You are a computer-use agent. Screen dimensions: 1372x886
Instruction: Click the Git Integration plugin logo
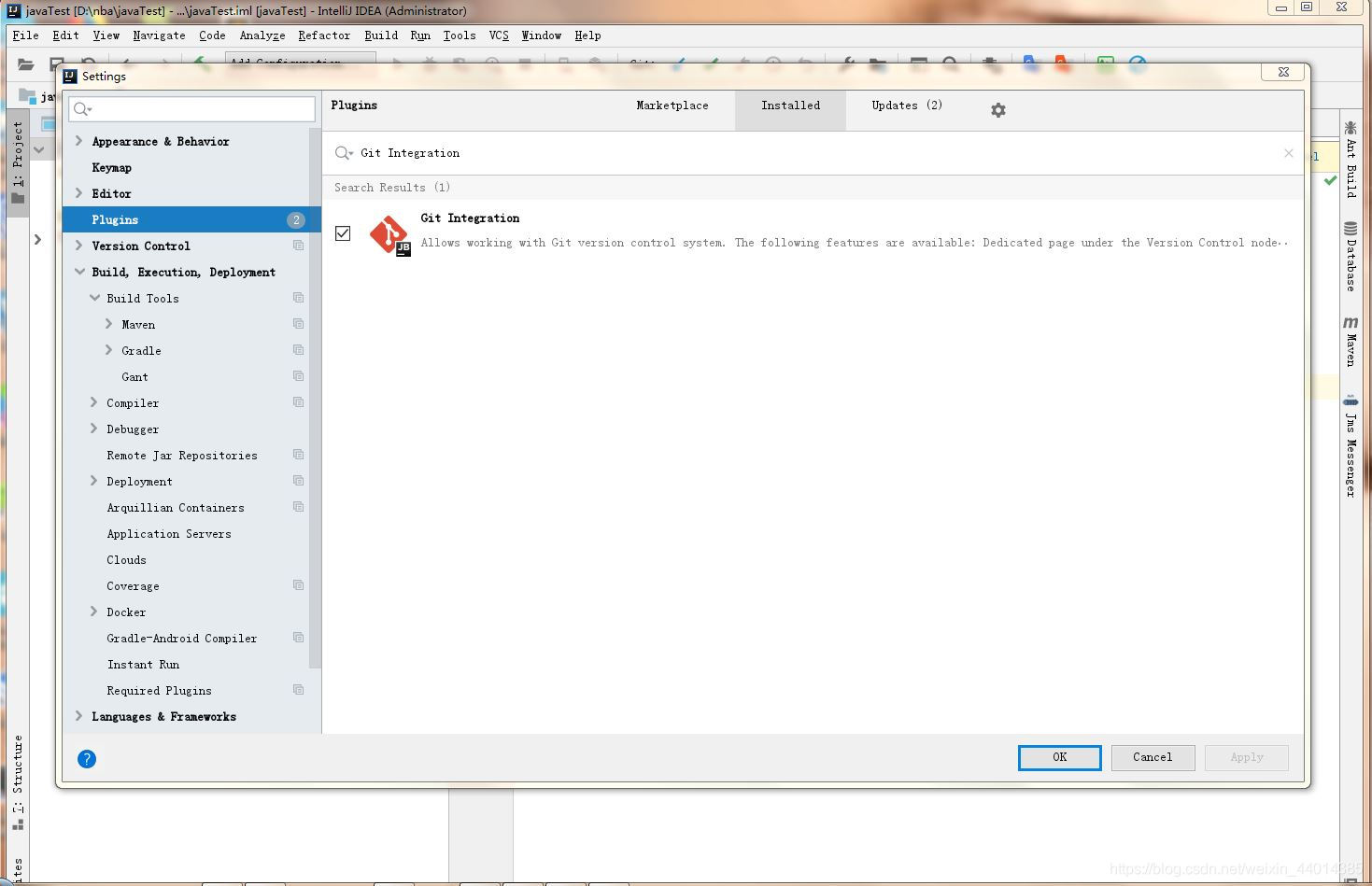[x=389, y=234]
